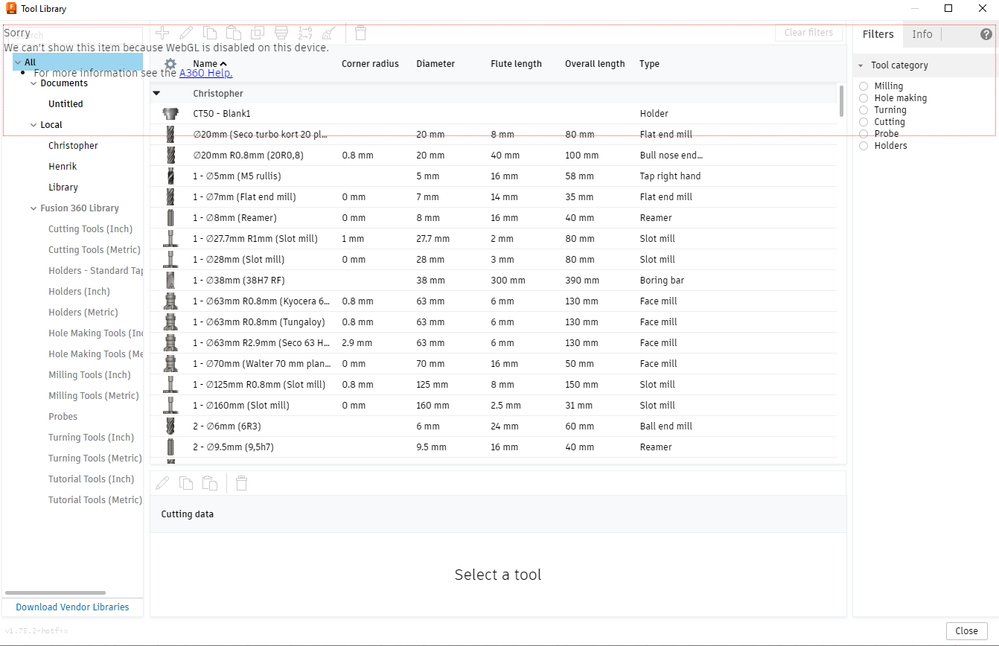This screenshot has height=646, width=999.
Task: Open column settings gear icon
Action: 170,64
